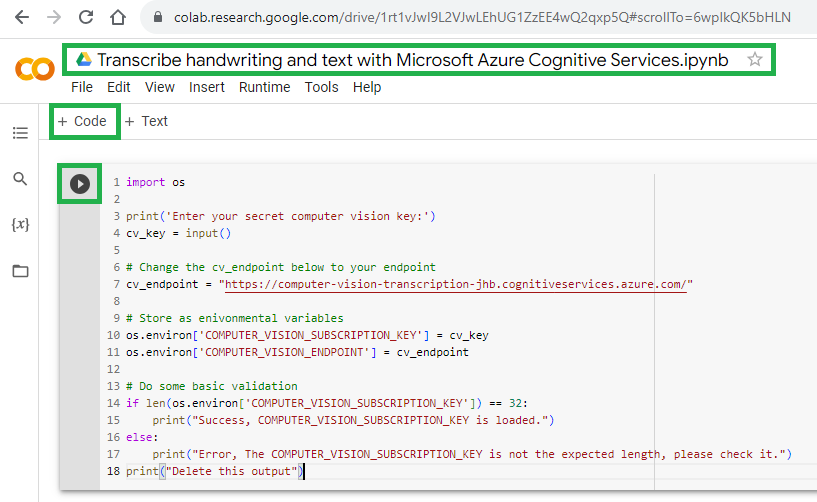Open the search sidebar icon
The width and height of the screenshot is (817, 502).
20,179
